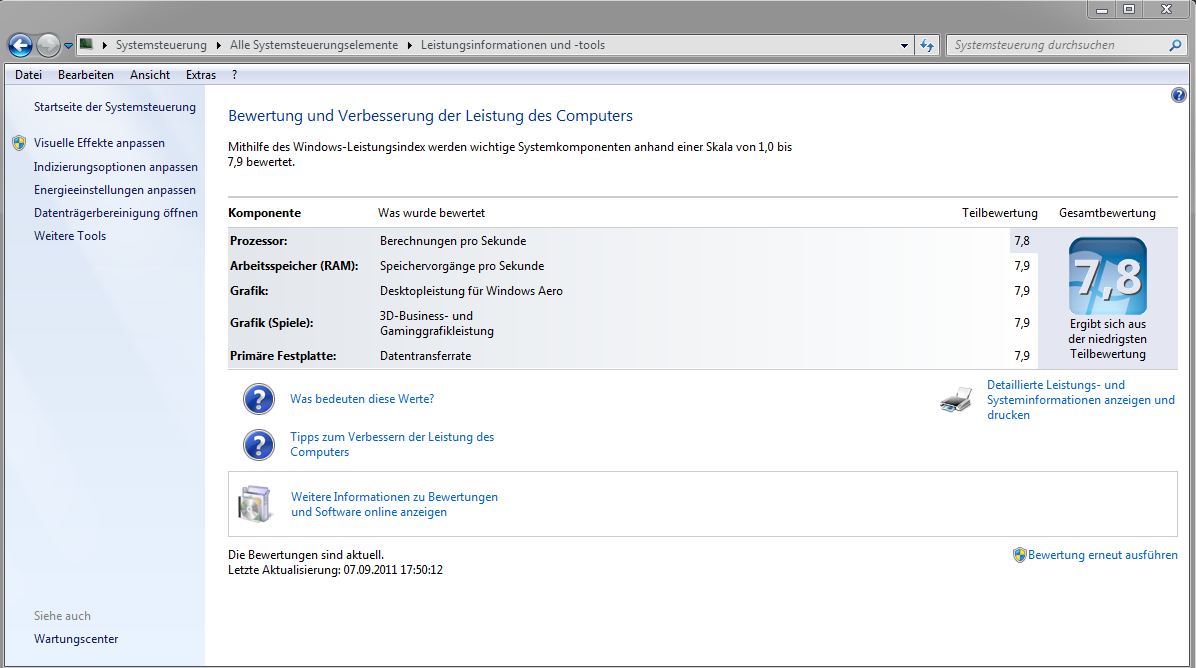Open the Bearbeiten menu

pos(85,75)
